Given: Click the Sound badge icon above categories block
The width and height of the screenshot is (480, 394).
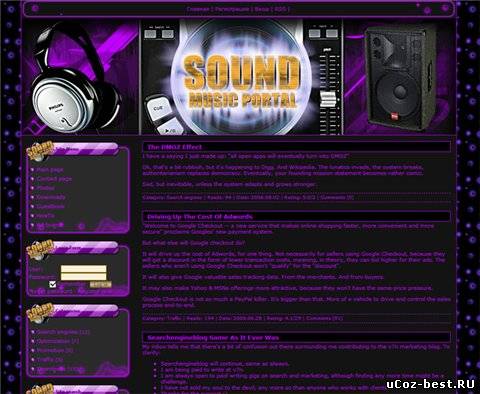Looking at the screenshot, I should click(40, 313).
